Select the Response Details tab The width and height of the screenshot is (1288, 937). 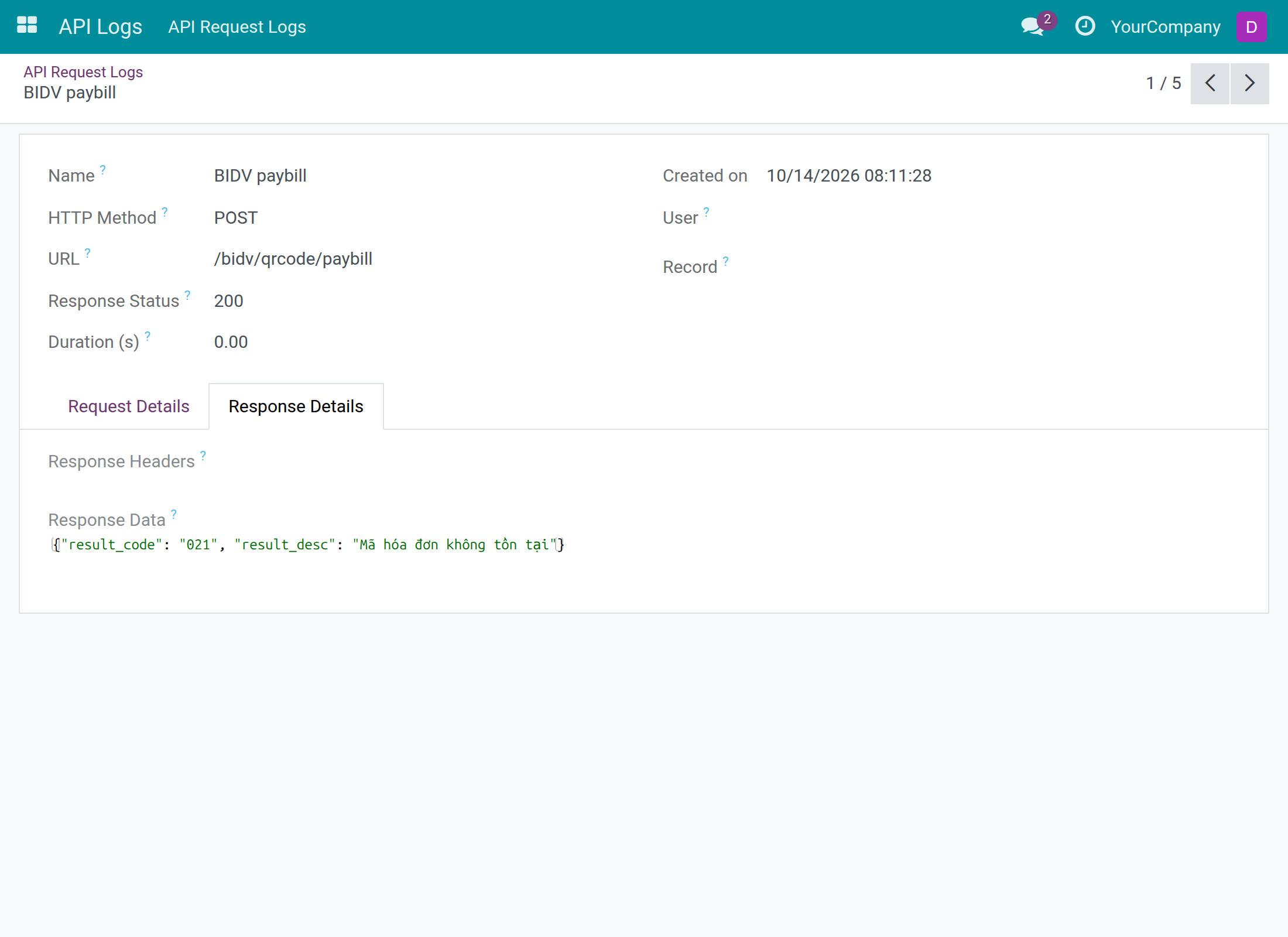[x=296, y=406]
